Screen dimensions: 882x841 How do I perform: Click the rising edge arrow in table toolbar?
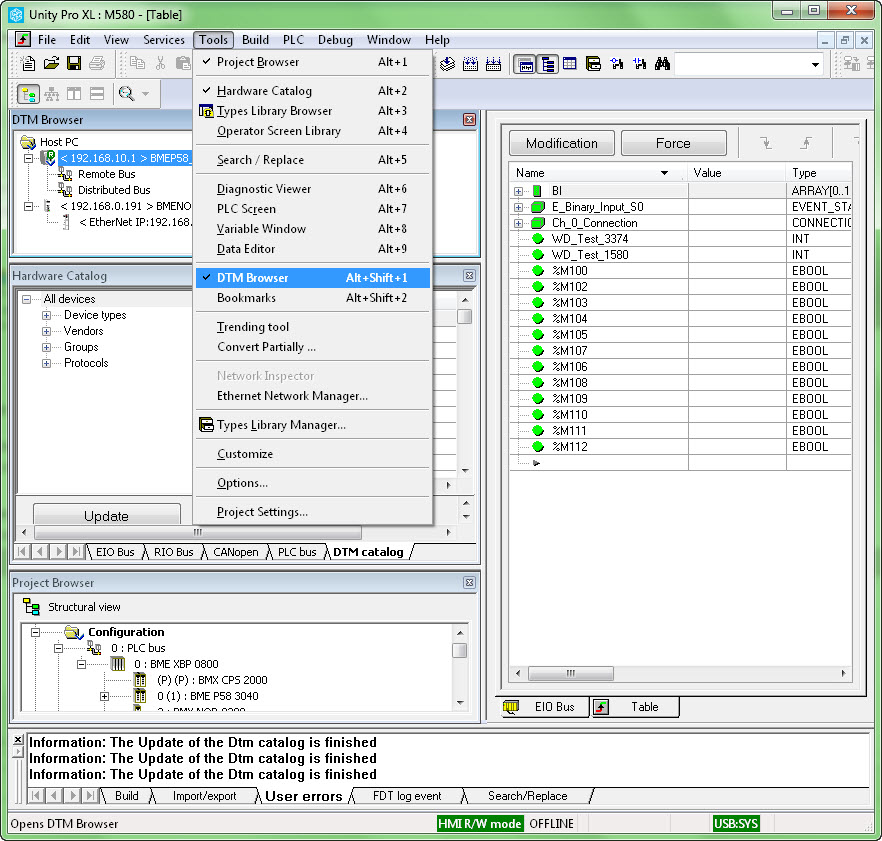coord(807,143)
